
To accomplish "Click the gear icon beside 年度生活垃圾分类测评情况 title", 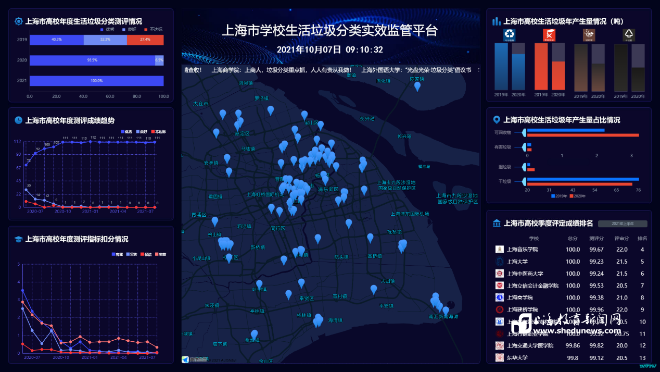I will 19,21.
